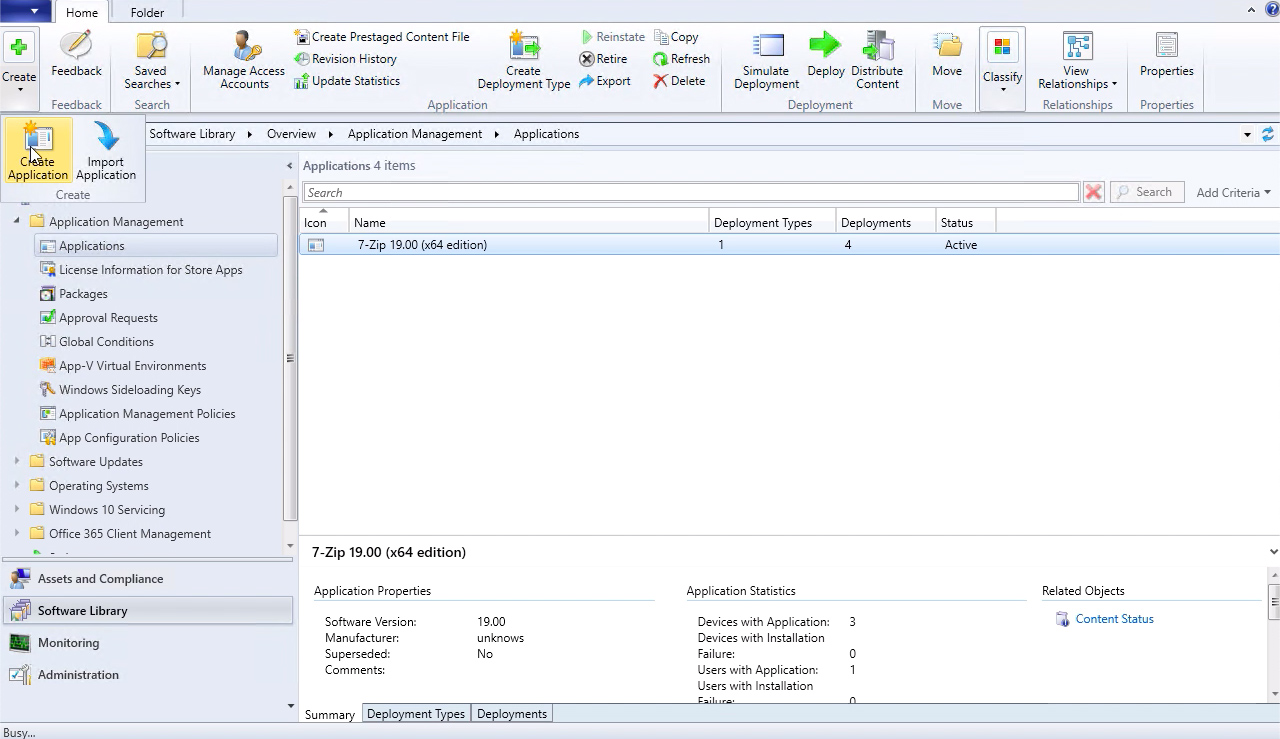Click the Import Application icon
The width and height of the screenshot is (1280, 739).
pyautogui.click(x=106, y=151)
